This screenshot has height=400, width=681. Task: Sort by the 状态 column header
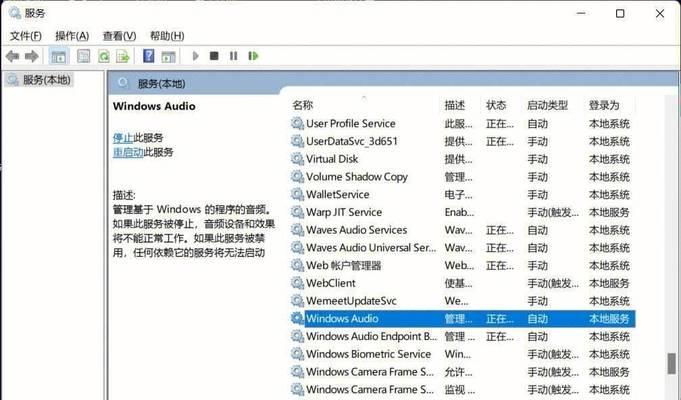pos(496,105)
